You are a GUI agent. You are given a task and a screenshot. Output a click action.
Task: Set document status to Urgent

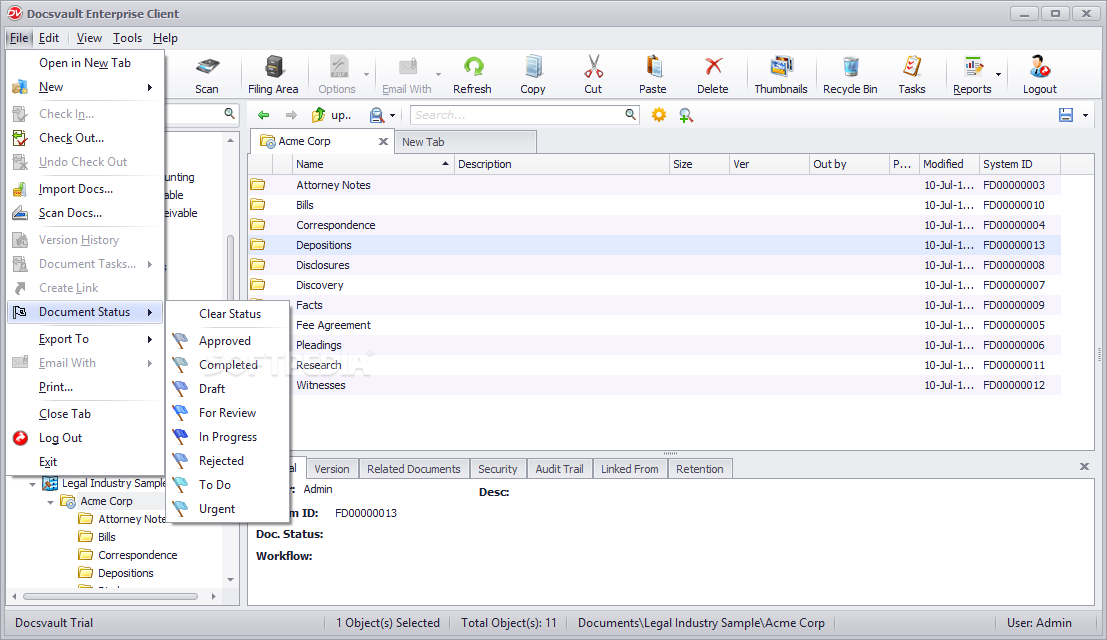[x=229, y=509]
